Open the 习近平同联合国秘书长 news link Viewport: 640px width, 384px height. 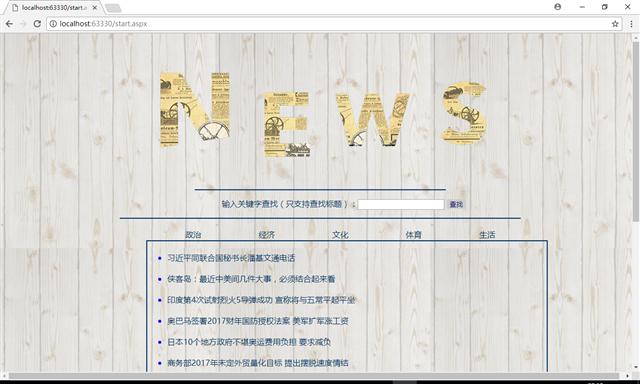point(231,258)
